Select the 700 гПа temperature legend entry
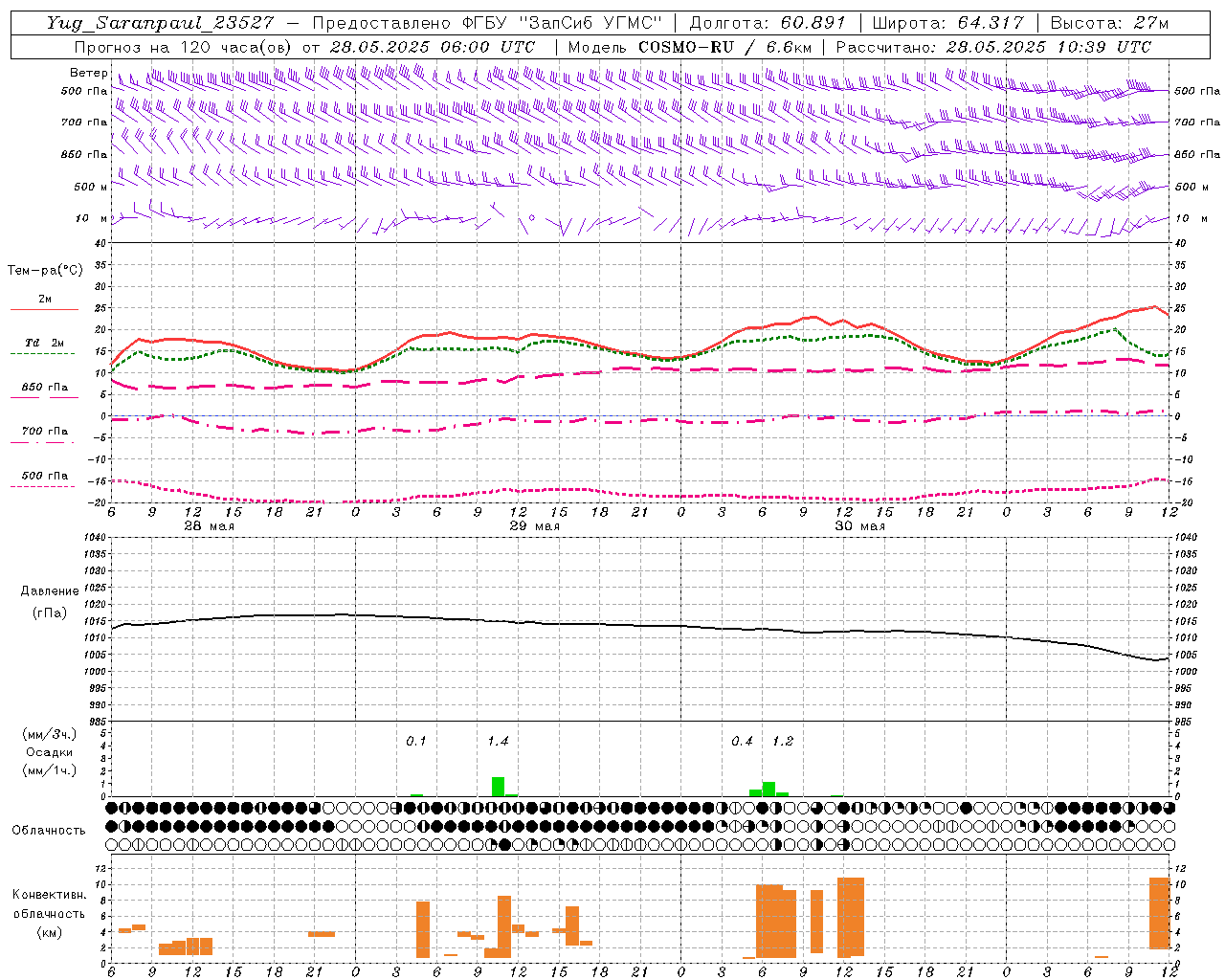The height and width of the screenshot is (980, 1225). tap(44, 432)
